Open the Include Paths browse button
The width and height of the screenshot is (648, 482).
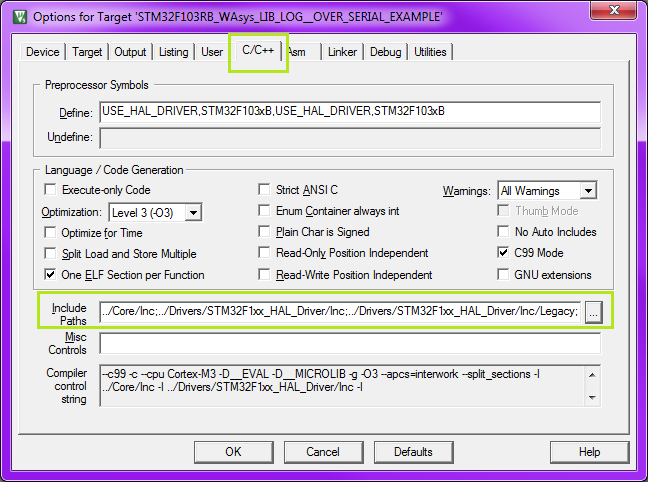click(x=593, y=313)
